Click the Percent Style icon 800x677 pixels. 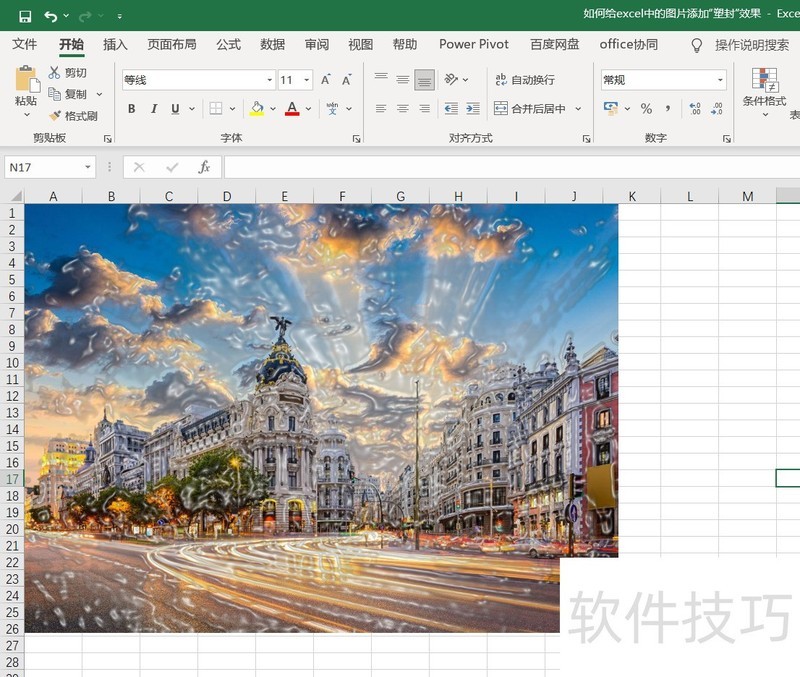pyautogui.click(x=646, y=109)
